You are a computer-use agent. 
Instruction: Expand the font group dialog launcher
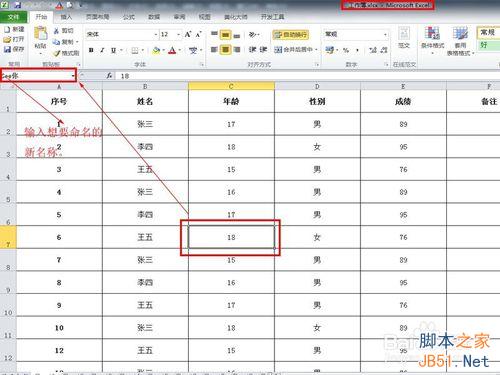click(x=202, y=64)
